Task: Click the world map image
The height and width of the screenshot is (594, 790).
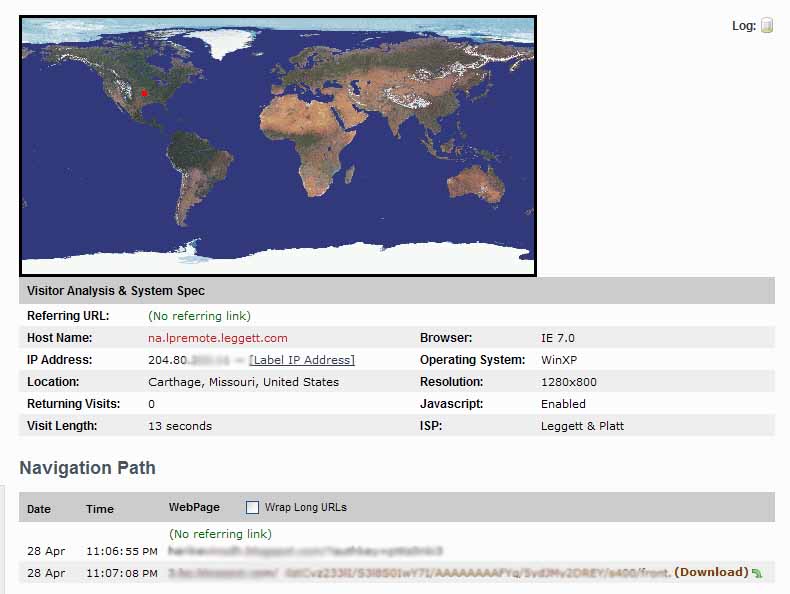Action: tap(278, 146)
